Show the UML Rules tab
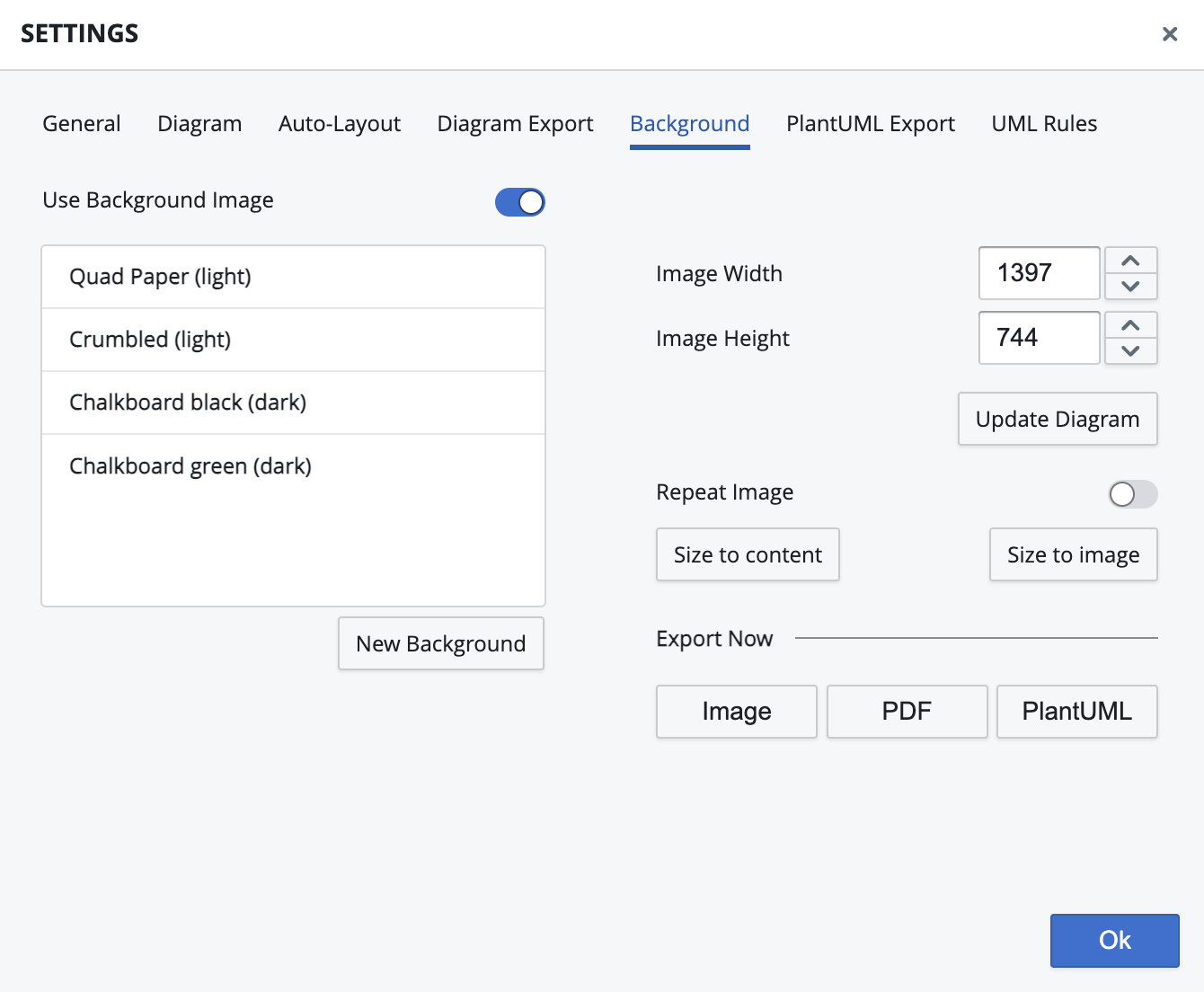The width and height of the screenshot is (1204, 992). point(1044,124)
